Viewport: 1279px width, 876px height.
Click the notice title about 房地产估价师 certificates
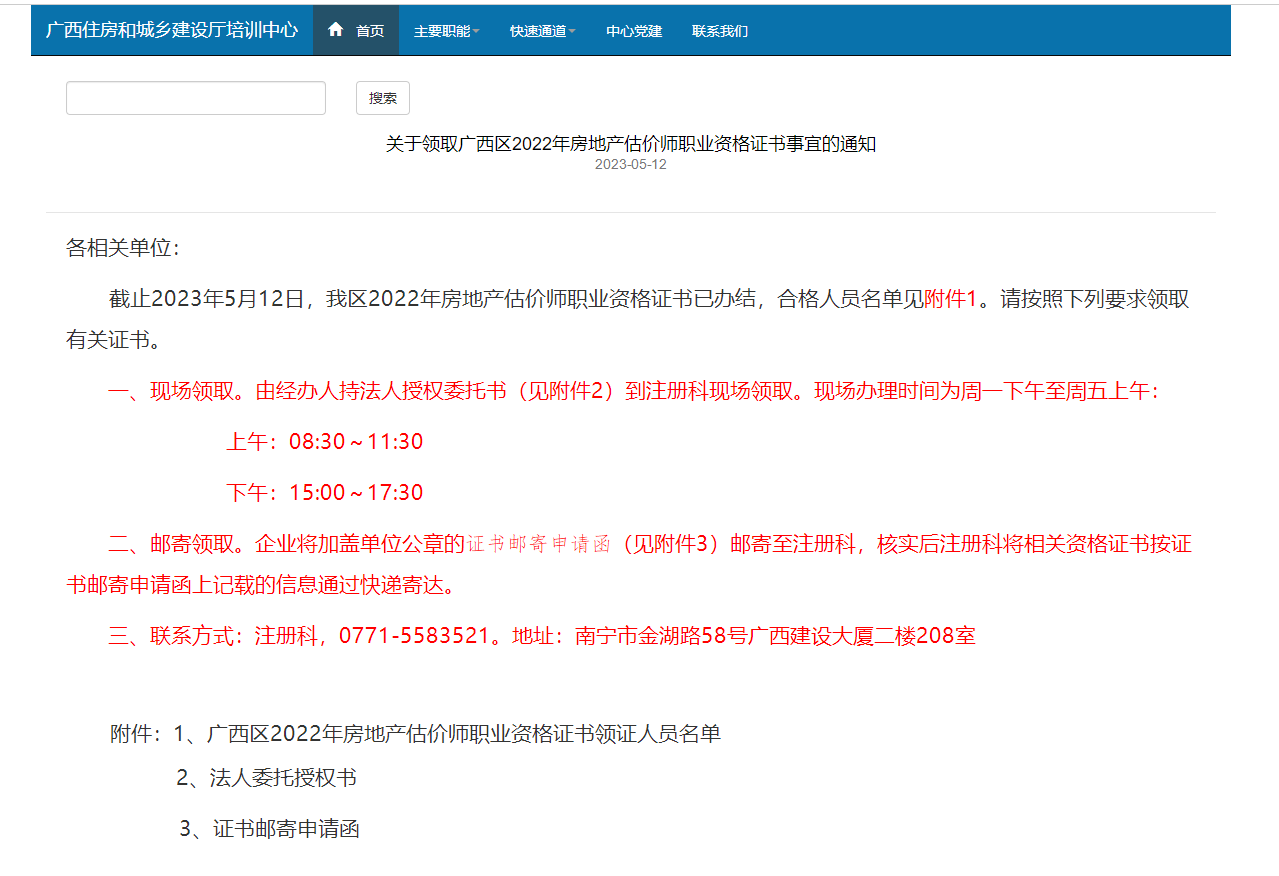coord(630,144)
